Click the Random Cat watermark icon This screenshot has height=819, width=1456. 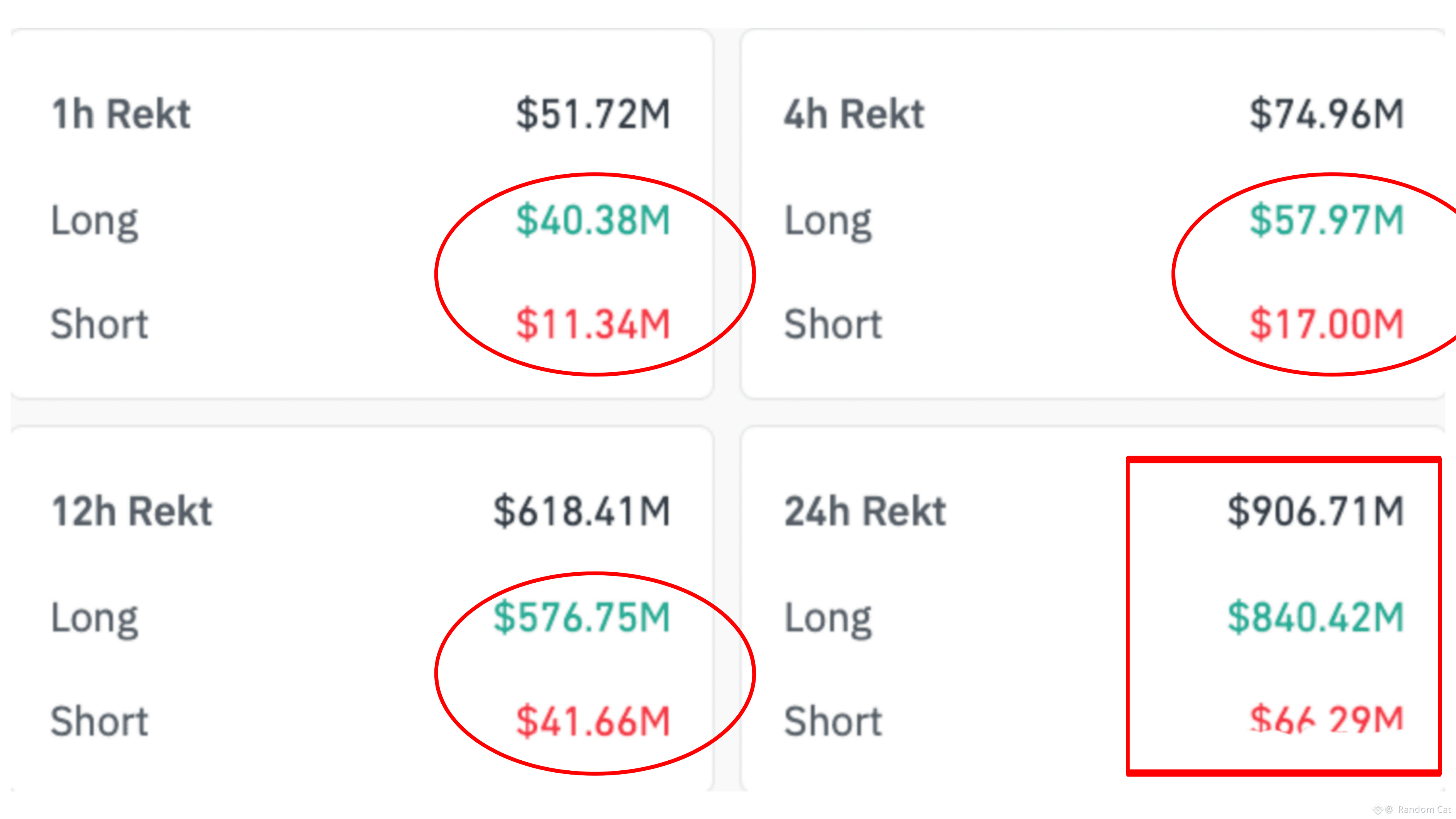click(x=1378, y=809)
